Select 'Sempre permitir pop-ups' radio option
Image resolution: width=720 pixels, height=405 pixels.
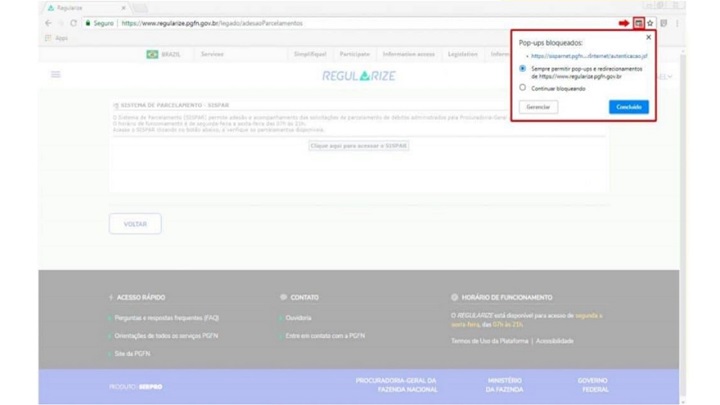pyautogui.click(x=522, y=69)
